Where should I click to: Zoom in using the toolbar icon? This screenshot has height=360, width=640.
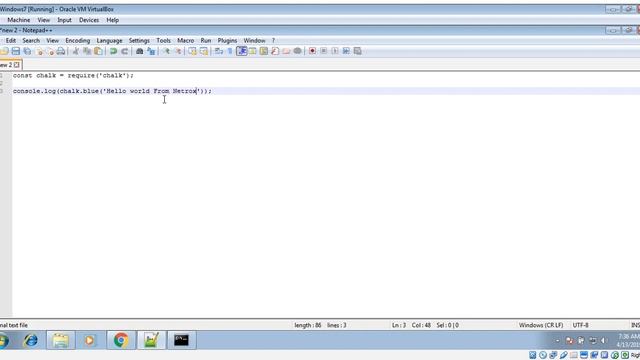click(x=166, y=51)
